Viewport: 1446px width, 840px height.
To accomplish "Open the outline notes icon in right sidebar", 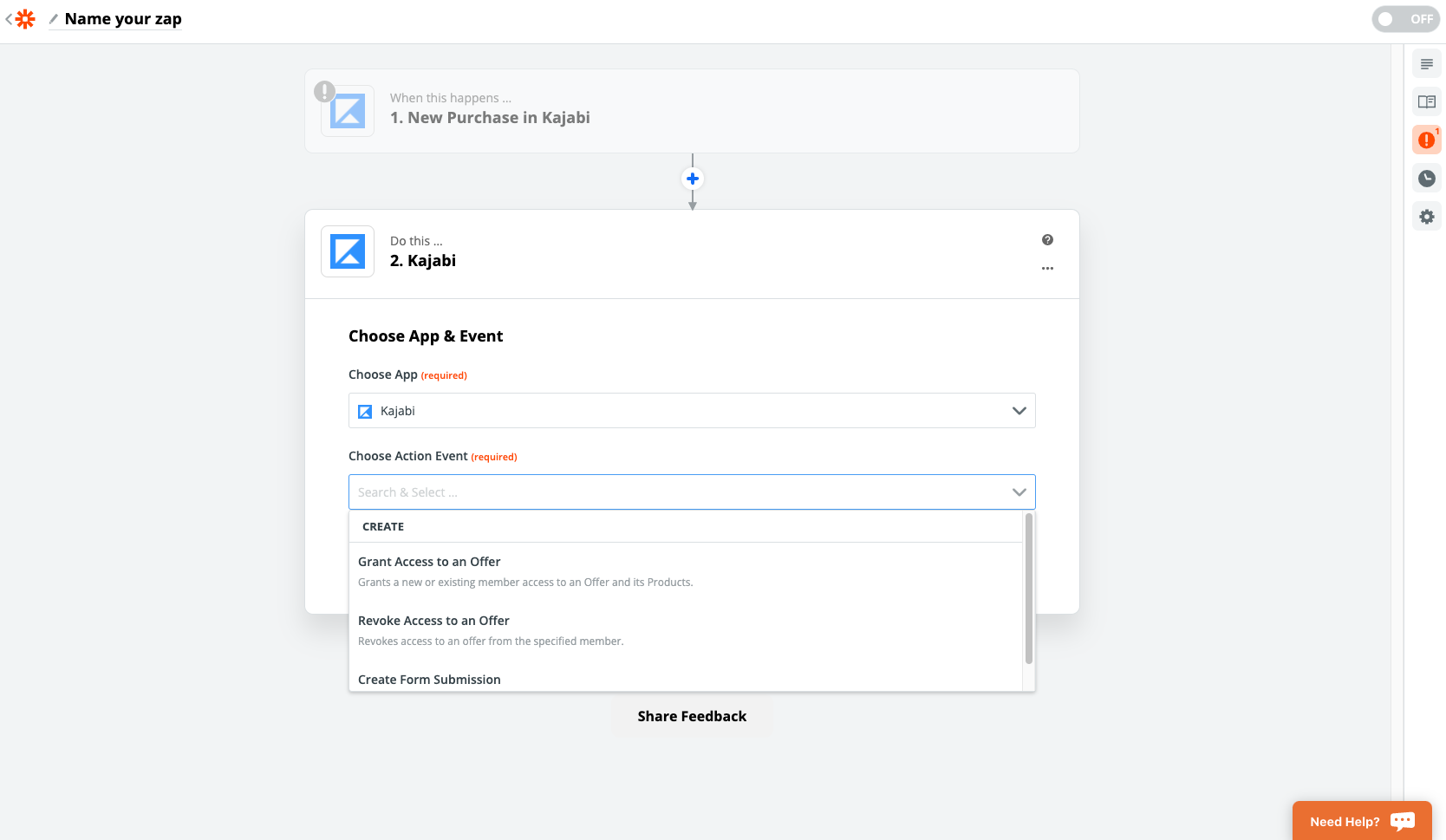I will pos(1426,64).
